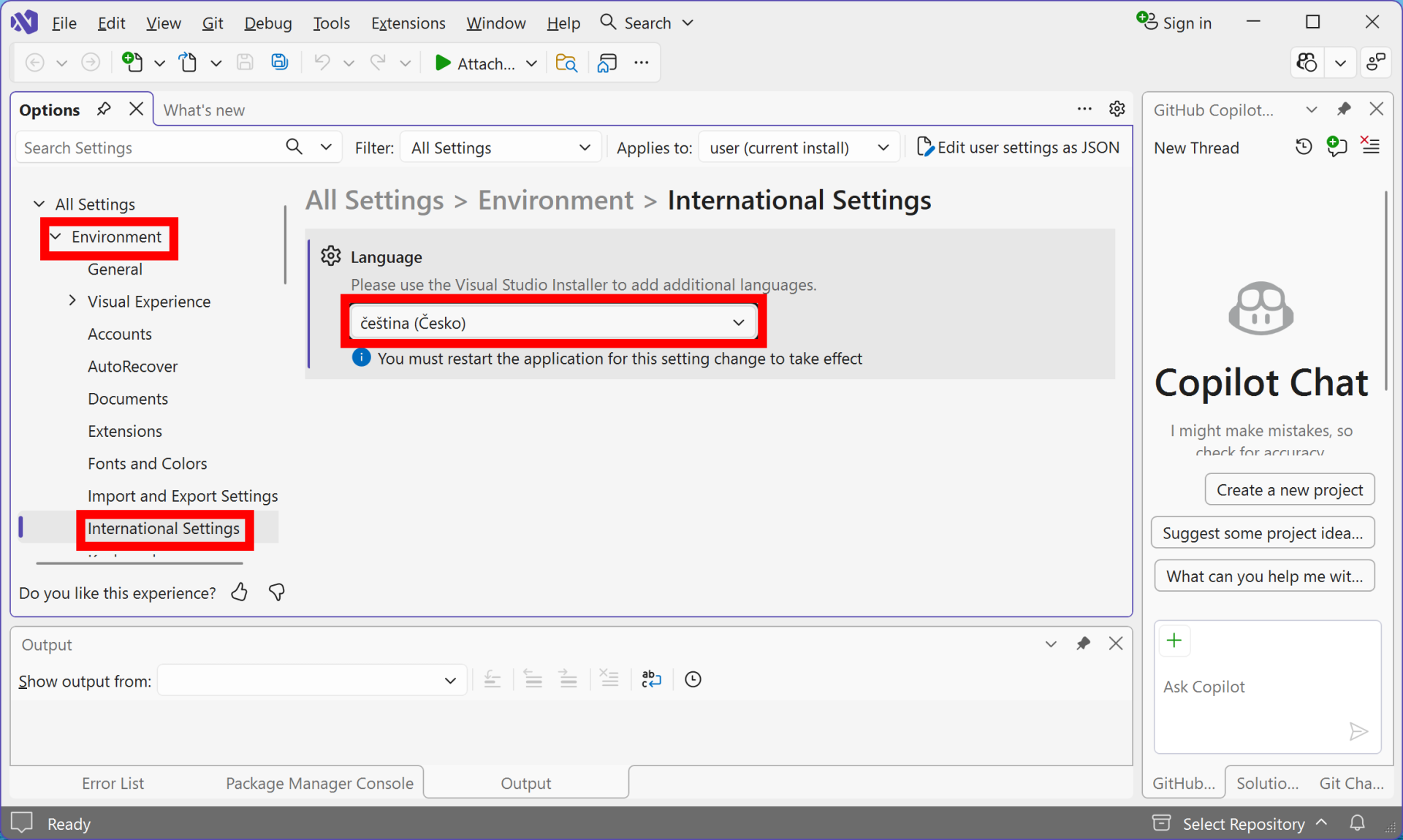
Task: Open the File menu
Action: click(64, 23)
